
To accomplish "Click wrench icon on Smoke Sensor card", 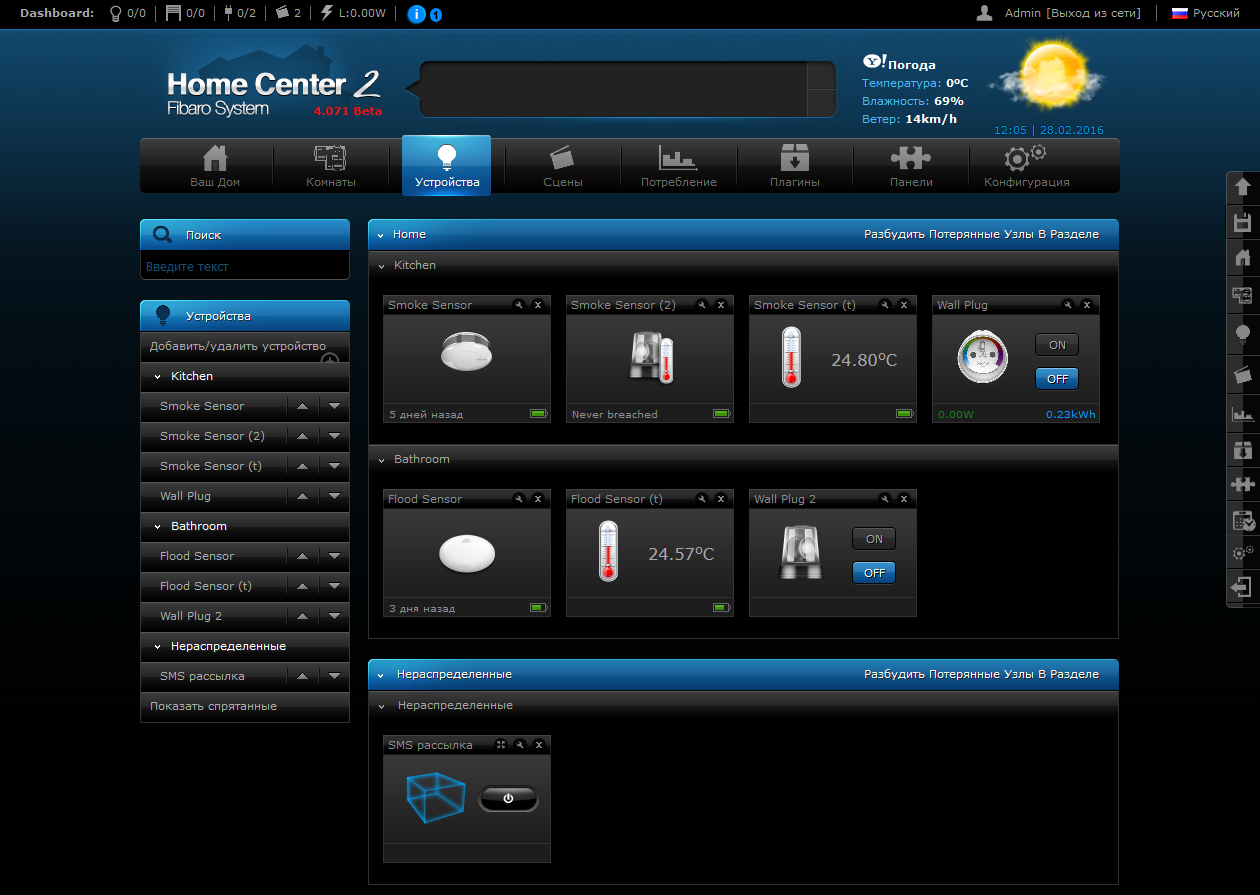I will coord(519,305).
